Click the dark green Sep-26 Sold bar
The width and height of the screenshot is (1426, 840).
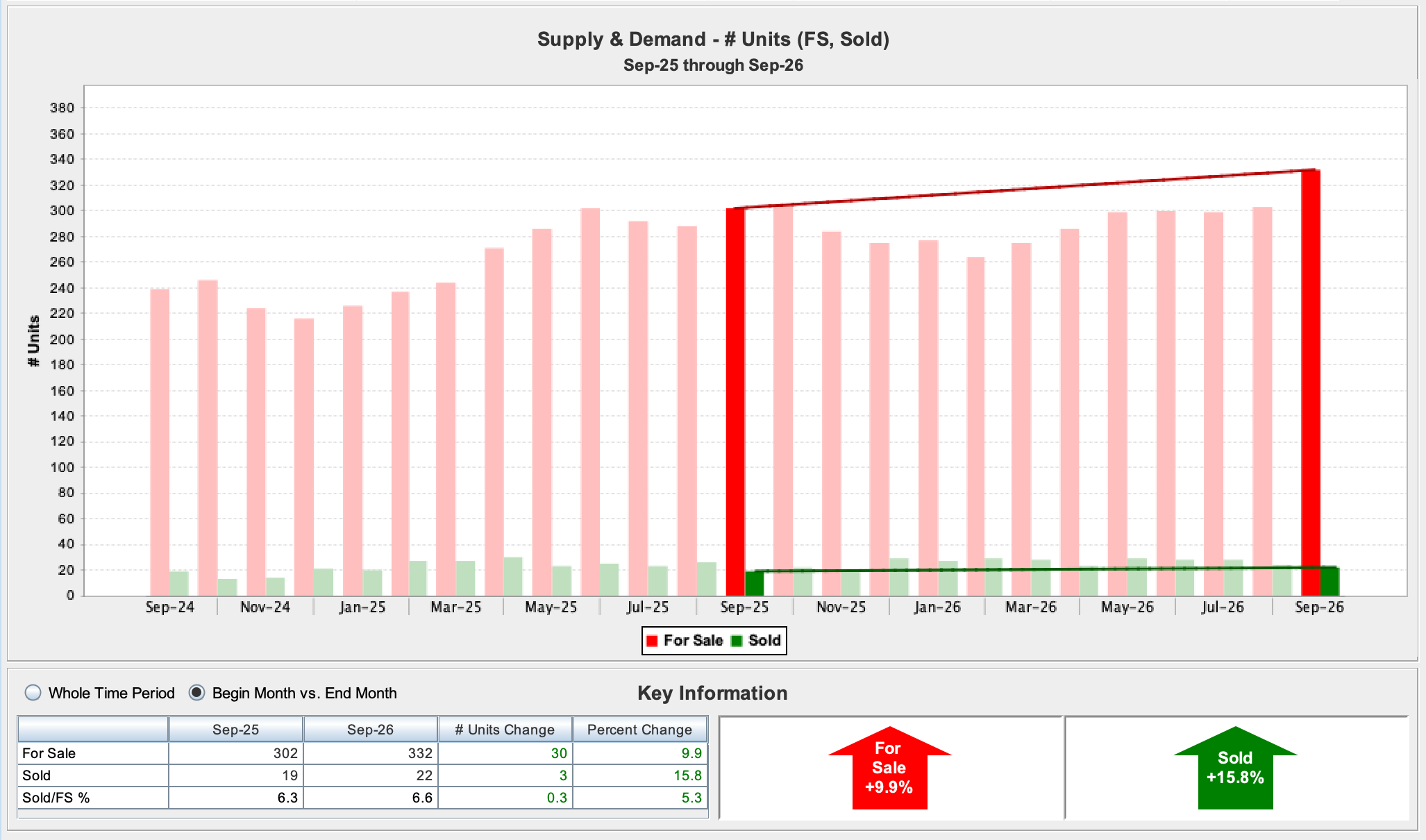pos(1329,582)
